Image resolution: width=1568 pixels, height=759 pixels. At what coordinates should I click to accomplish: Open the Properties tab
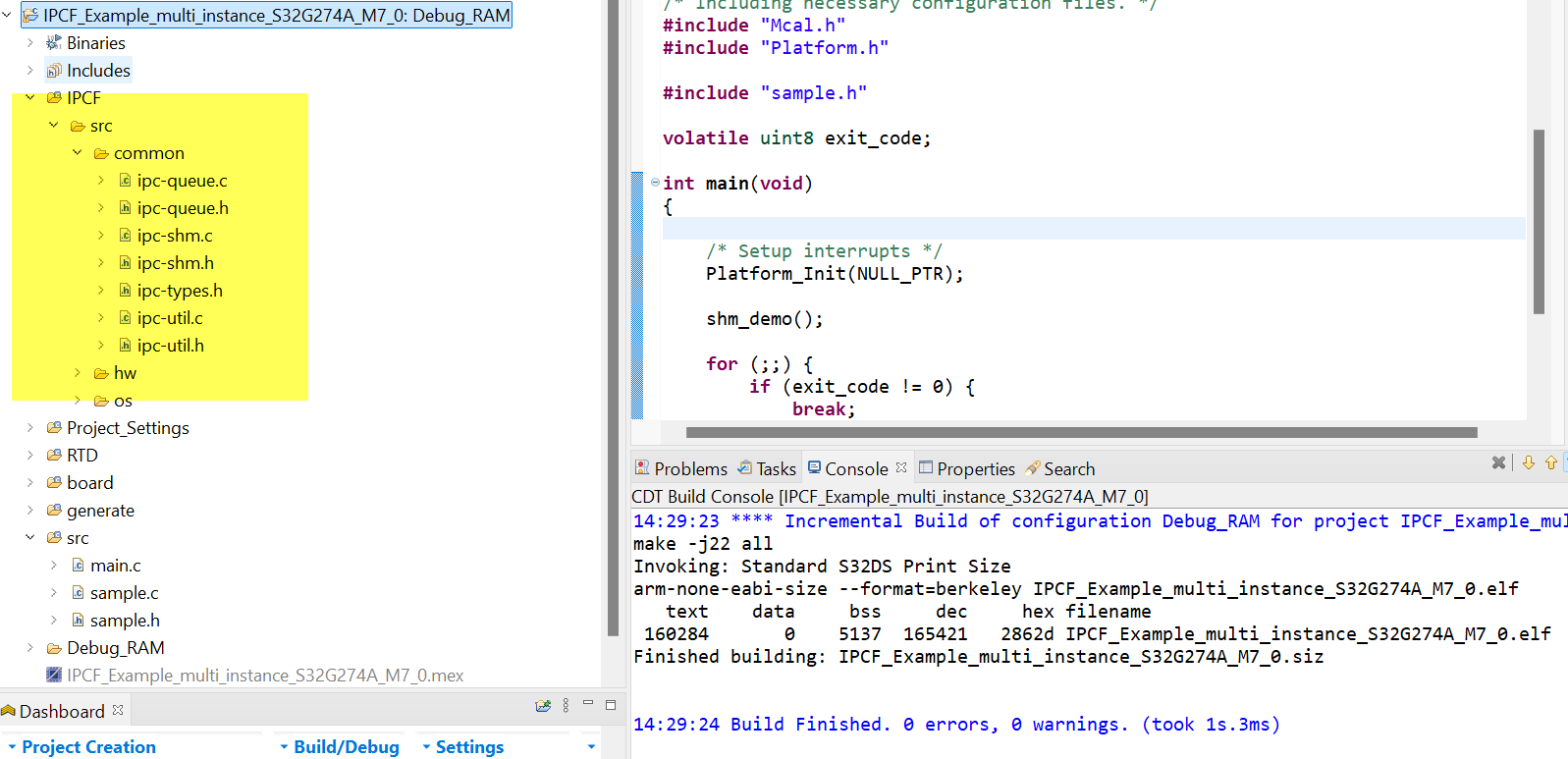click(966, 468)
